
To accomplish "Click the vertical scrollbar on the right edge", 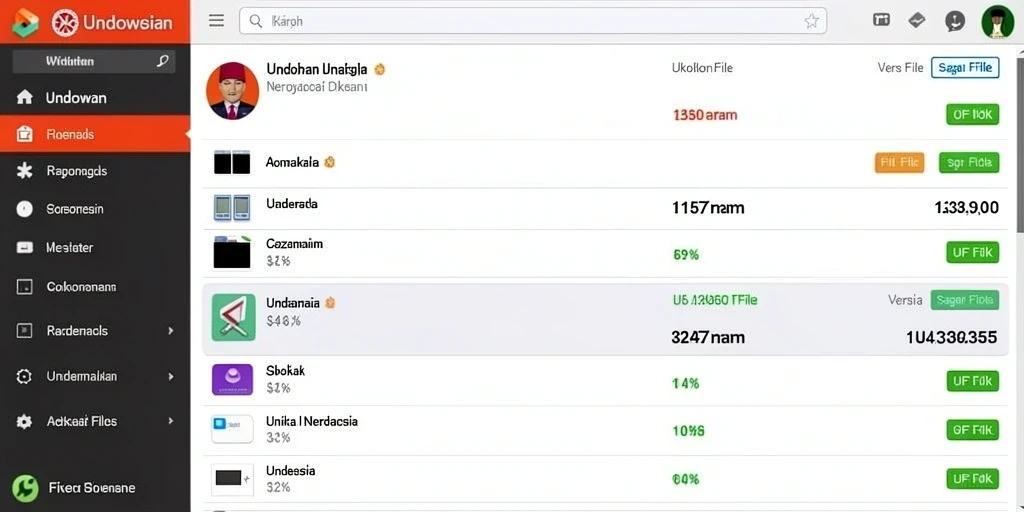I will tap(1019, 137).
